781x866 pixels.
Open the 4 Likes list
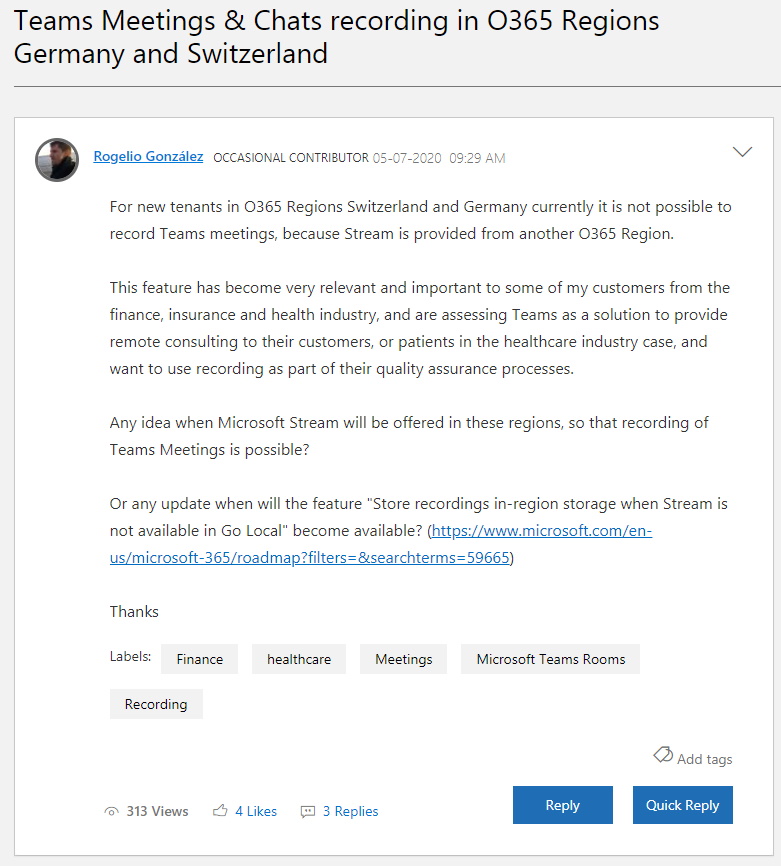tap(256, 811)
